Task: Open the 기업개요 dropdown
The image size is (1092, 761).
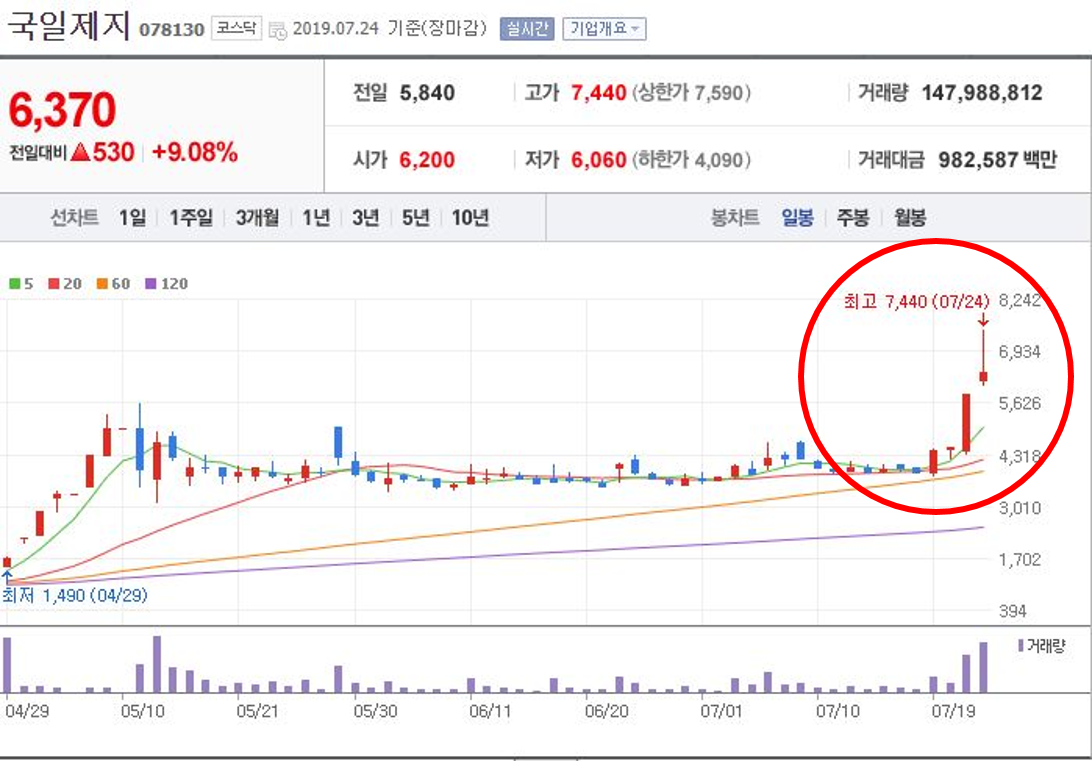Action: [x=604, y=29]
